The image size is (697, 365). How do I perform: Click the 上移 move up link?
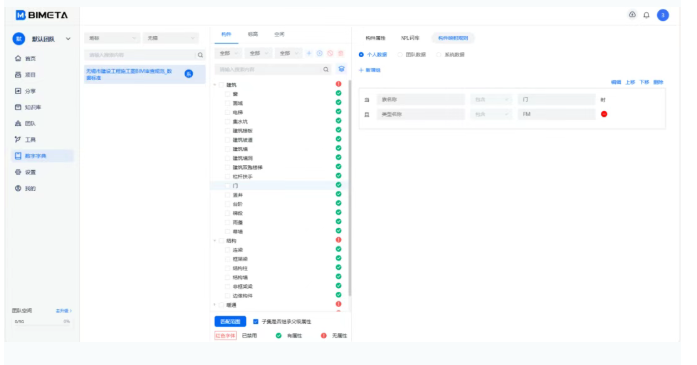(x=630, y=82)
